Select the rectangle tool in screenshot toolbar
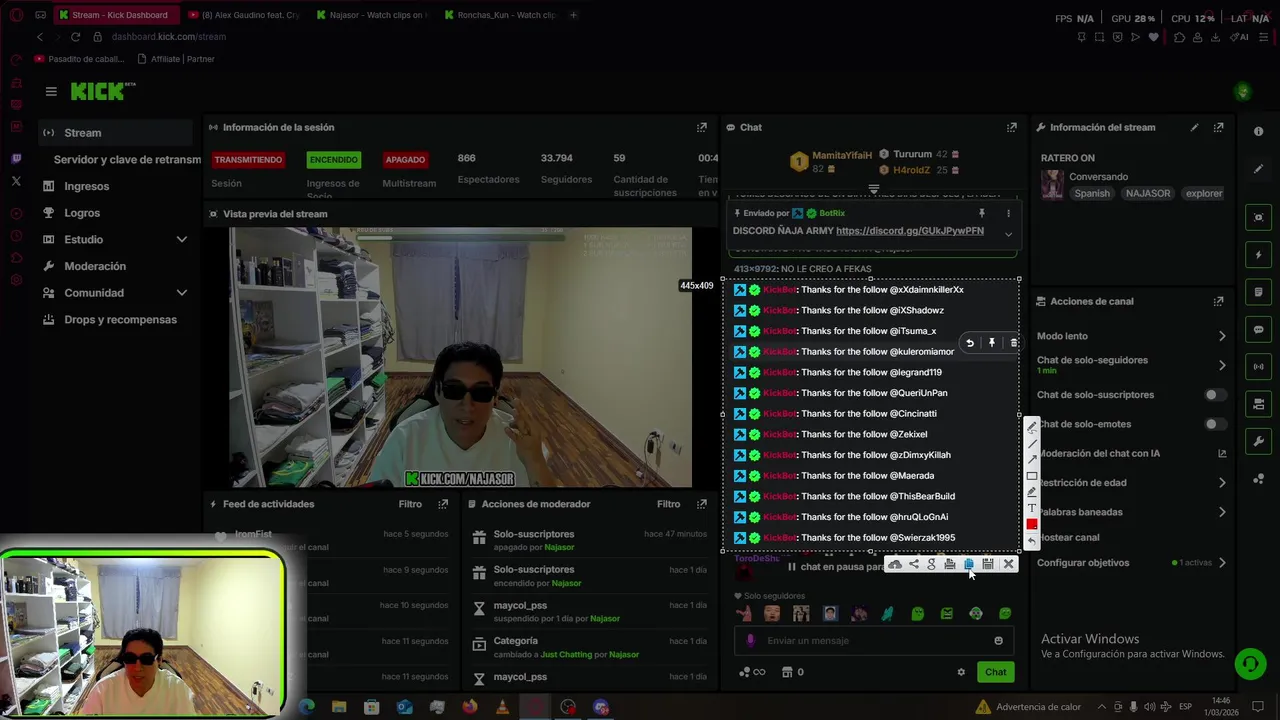This screenshot has height=720, width=1280. (x=1032, y=476)
